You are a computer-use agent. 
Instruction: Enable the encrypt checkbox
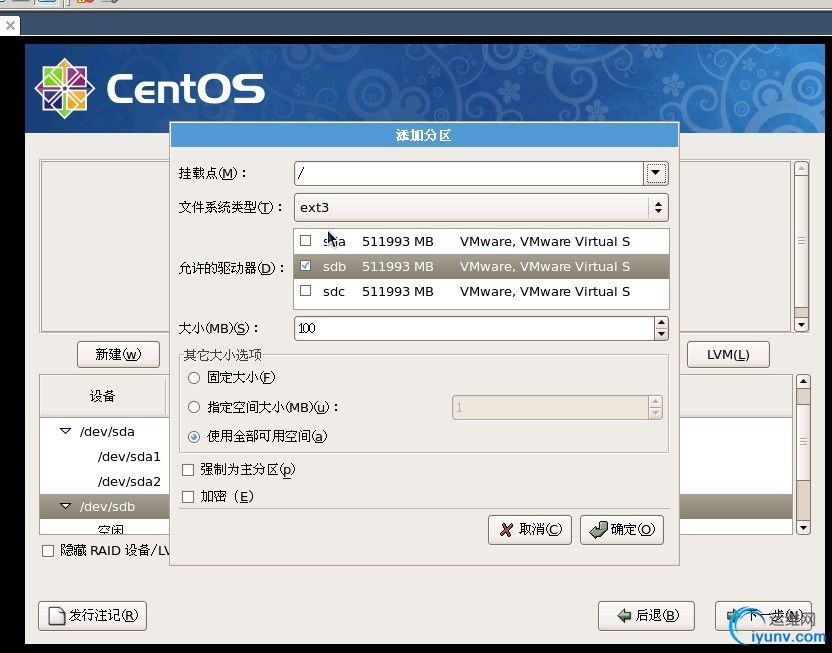(188, 497)
